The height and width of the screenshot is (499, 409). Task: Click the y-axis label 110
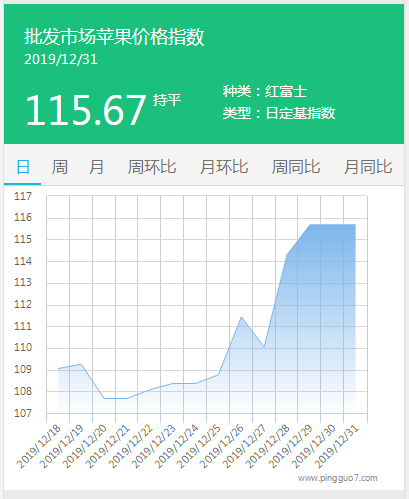point(23,348)
